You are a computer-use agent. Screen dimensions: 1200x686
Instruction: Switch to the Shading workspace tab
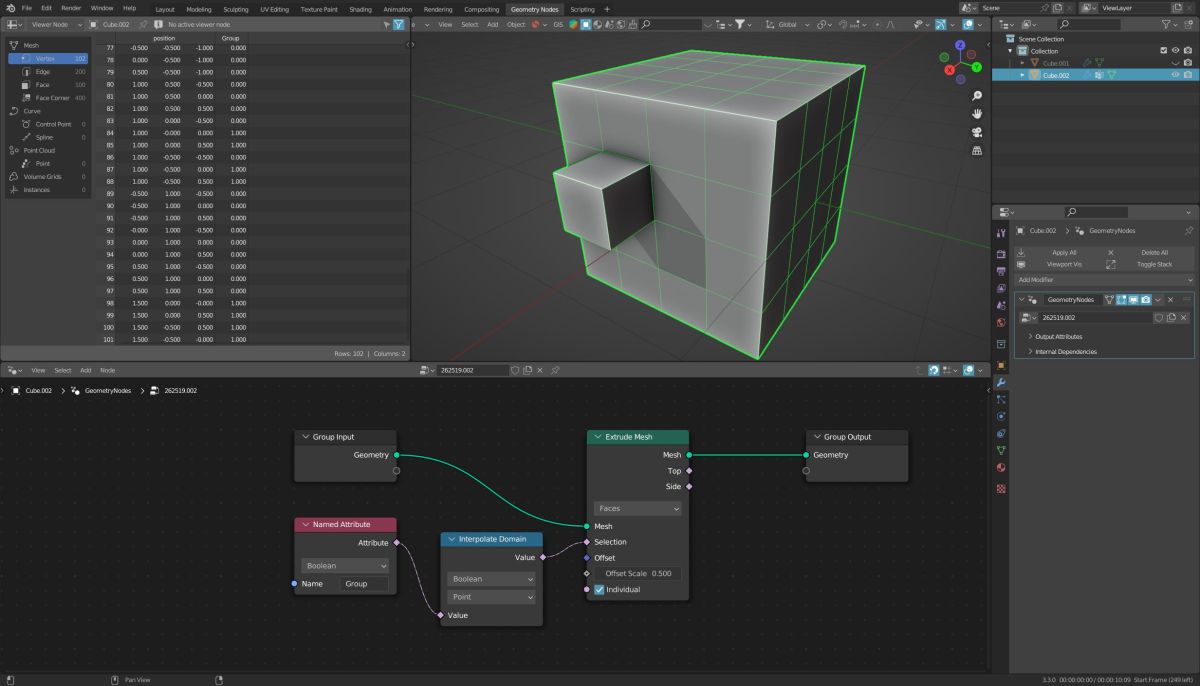click(360, 9)
